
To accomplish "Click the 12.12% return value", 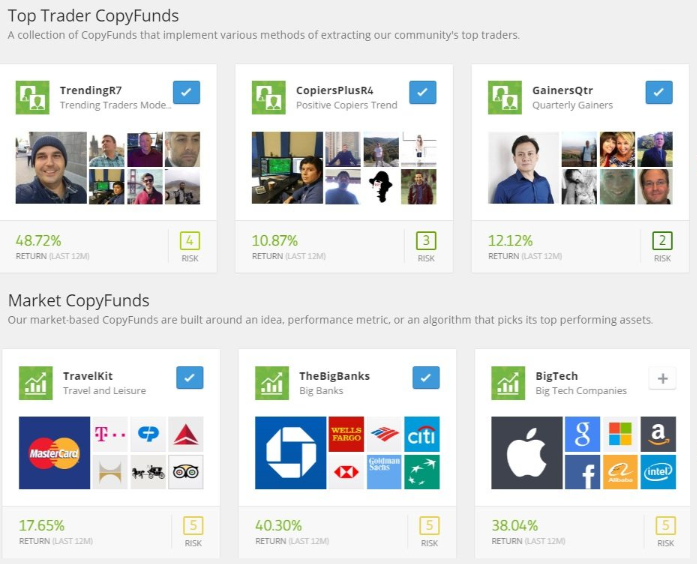I will click(510, 241).
